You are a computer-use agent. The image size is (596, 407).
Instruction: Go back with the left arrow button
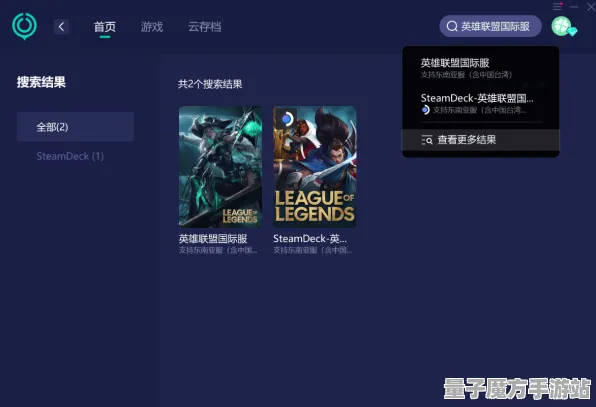coord(61,27)
